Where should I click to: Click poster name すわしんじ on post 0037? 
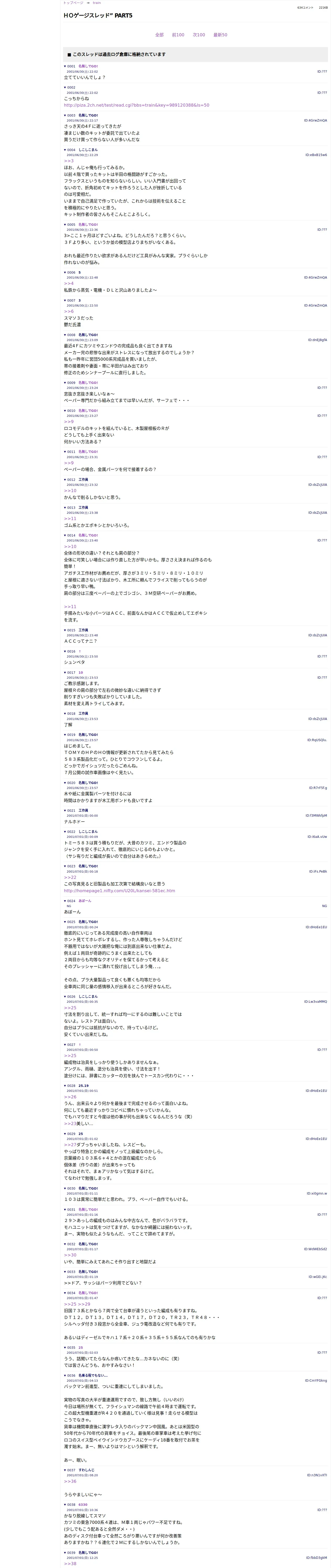click(86, 1470)
